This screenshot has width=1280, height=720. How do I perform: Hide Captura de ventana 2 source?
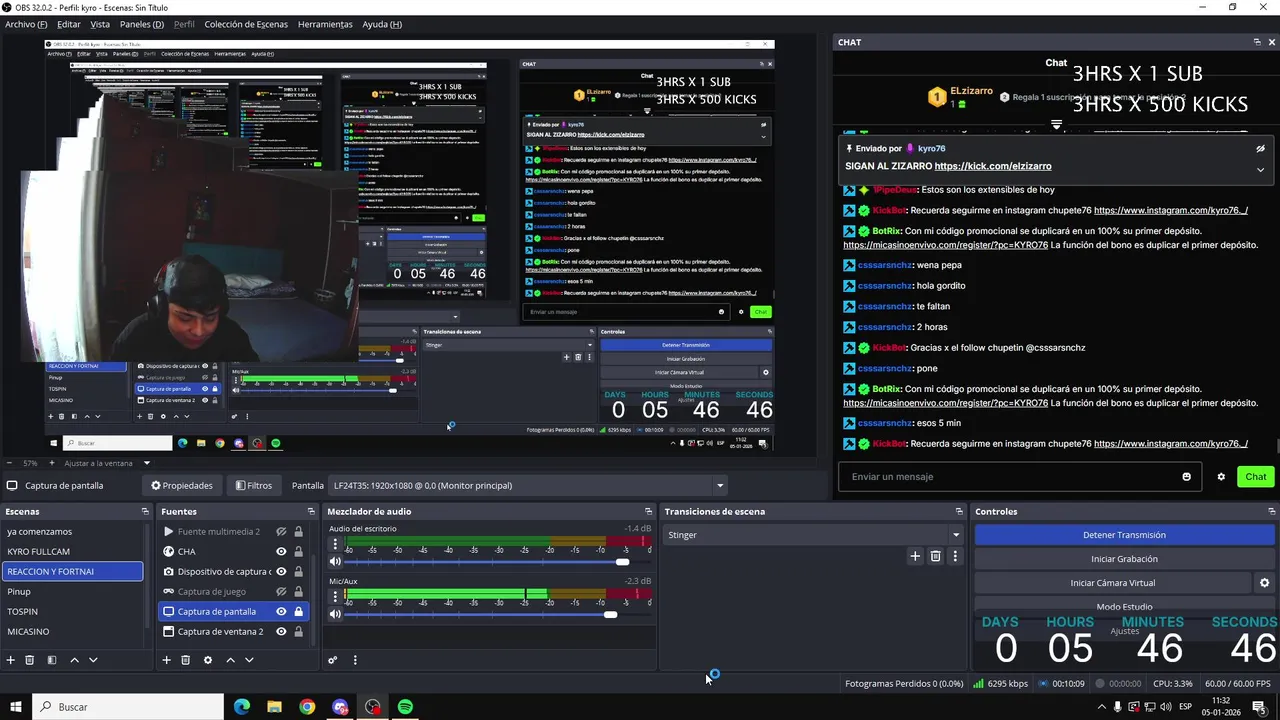pos(281,631)
